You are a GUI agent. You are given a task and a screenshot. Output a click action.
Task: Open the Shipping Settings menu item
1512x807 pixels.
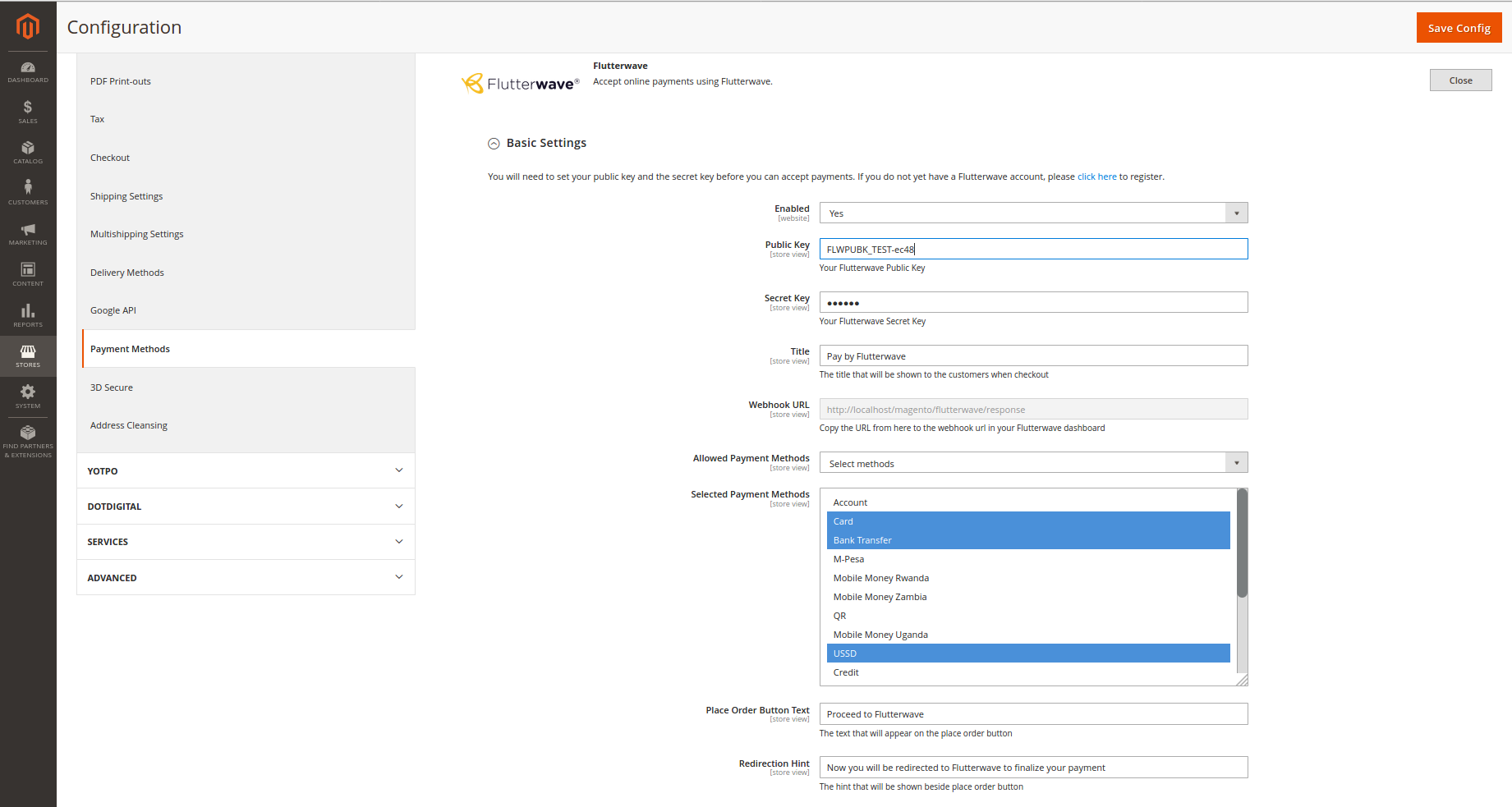126,196
